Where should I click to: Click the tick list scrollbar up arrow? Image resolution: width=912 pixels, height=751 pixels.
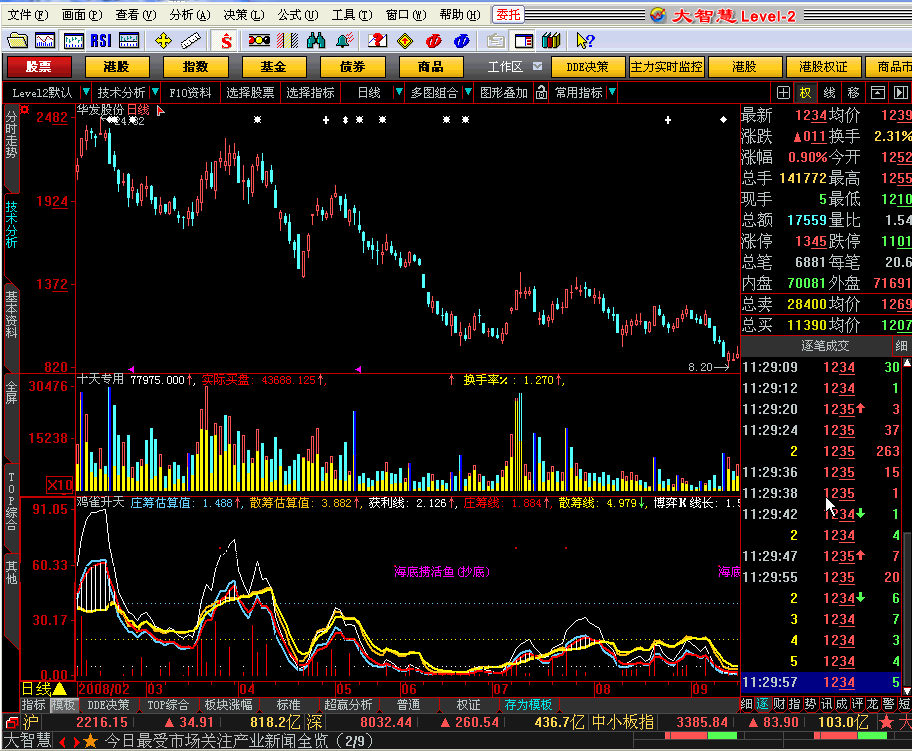point(907,363)
